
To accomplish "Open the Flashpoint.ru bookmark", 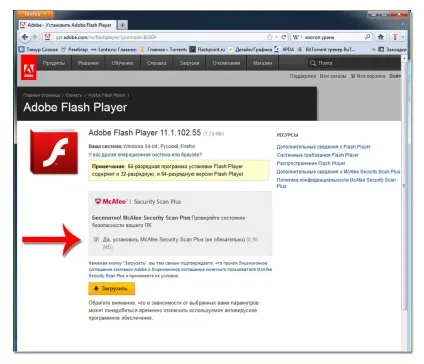I will pos(207,49).
